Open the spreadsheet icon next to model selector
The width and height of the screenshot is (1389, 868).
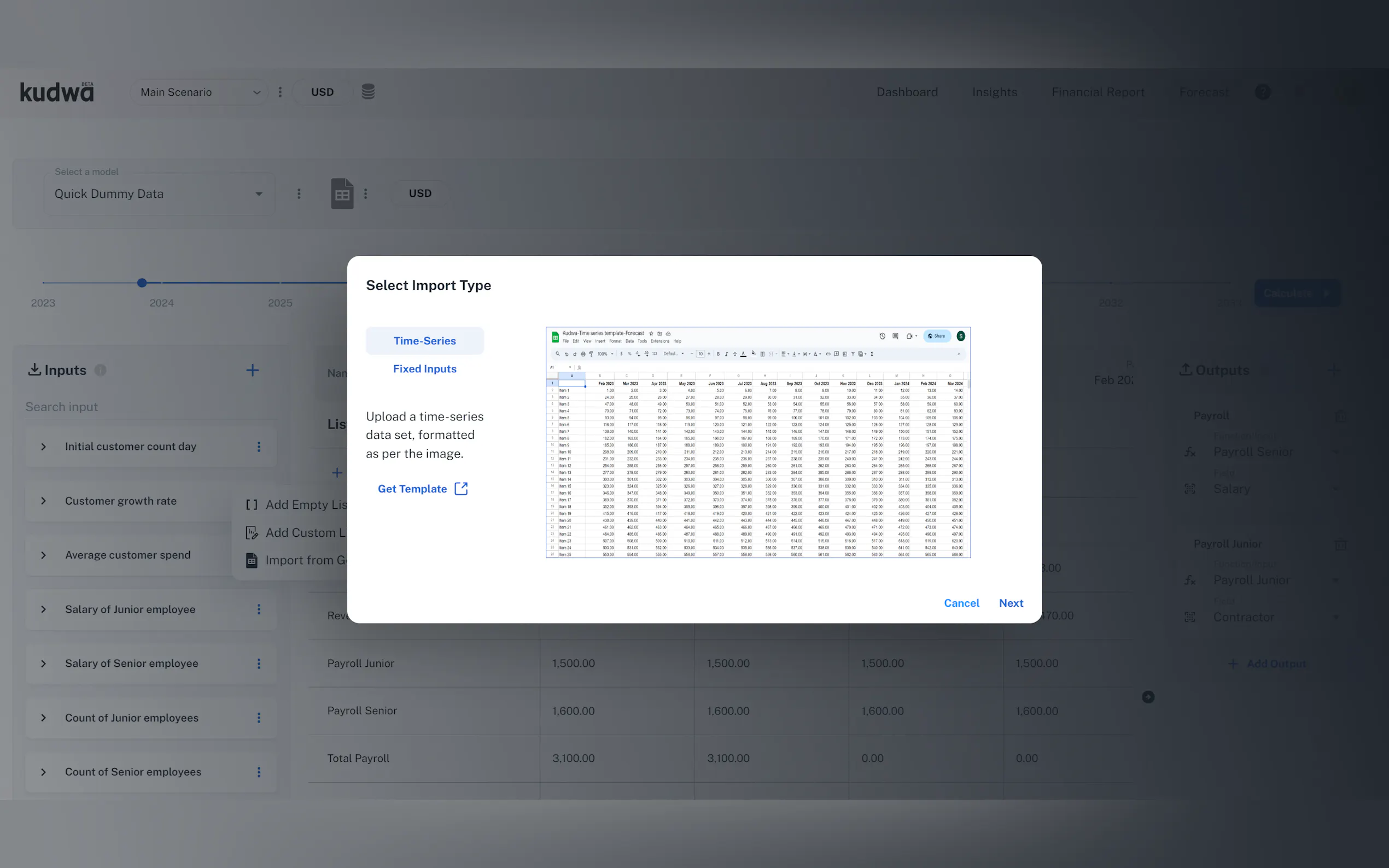tap(342, 193)
